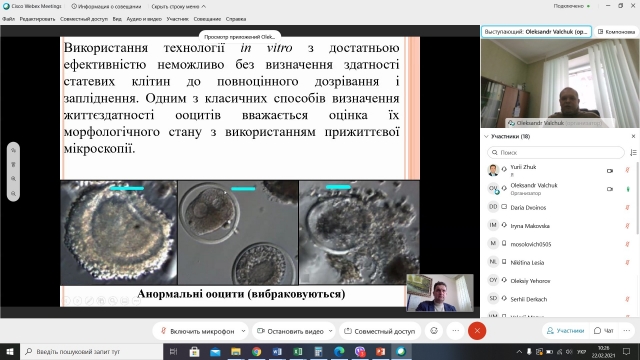The height and width of the screenshot is (360, 640).
Task: Open the Чат panel button
Action: click(x=604, y=331)
